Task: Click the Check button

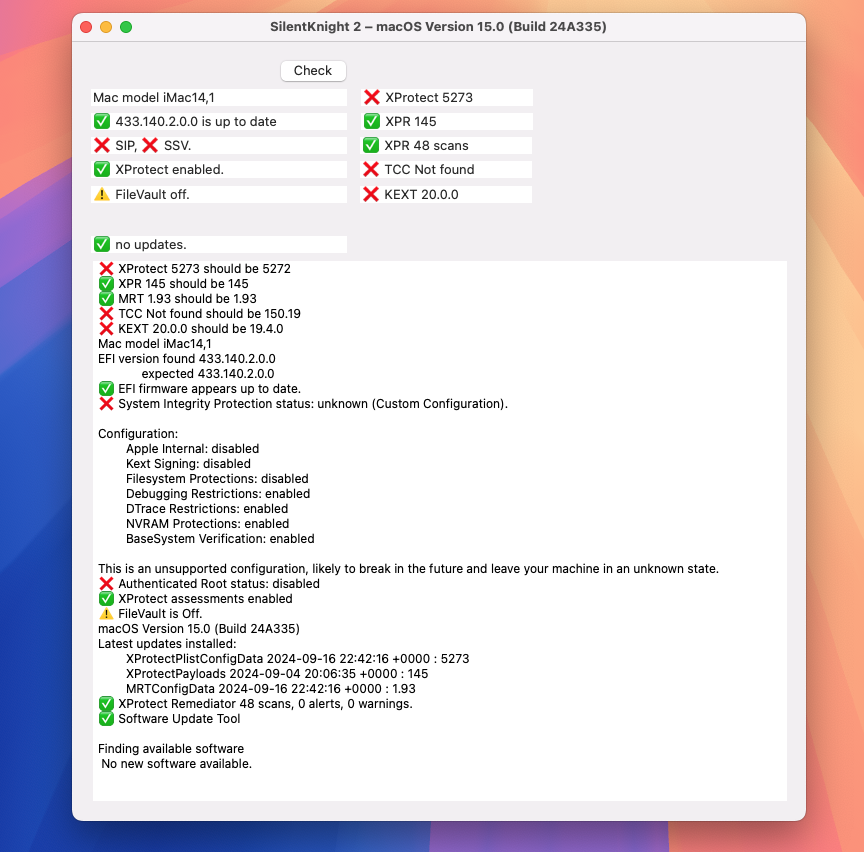Action: click(x=313, y=71)
